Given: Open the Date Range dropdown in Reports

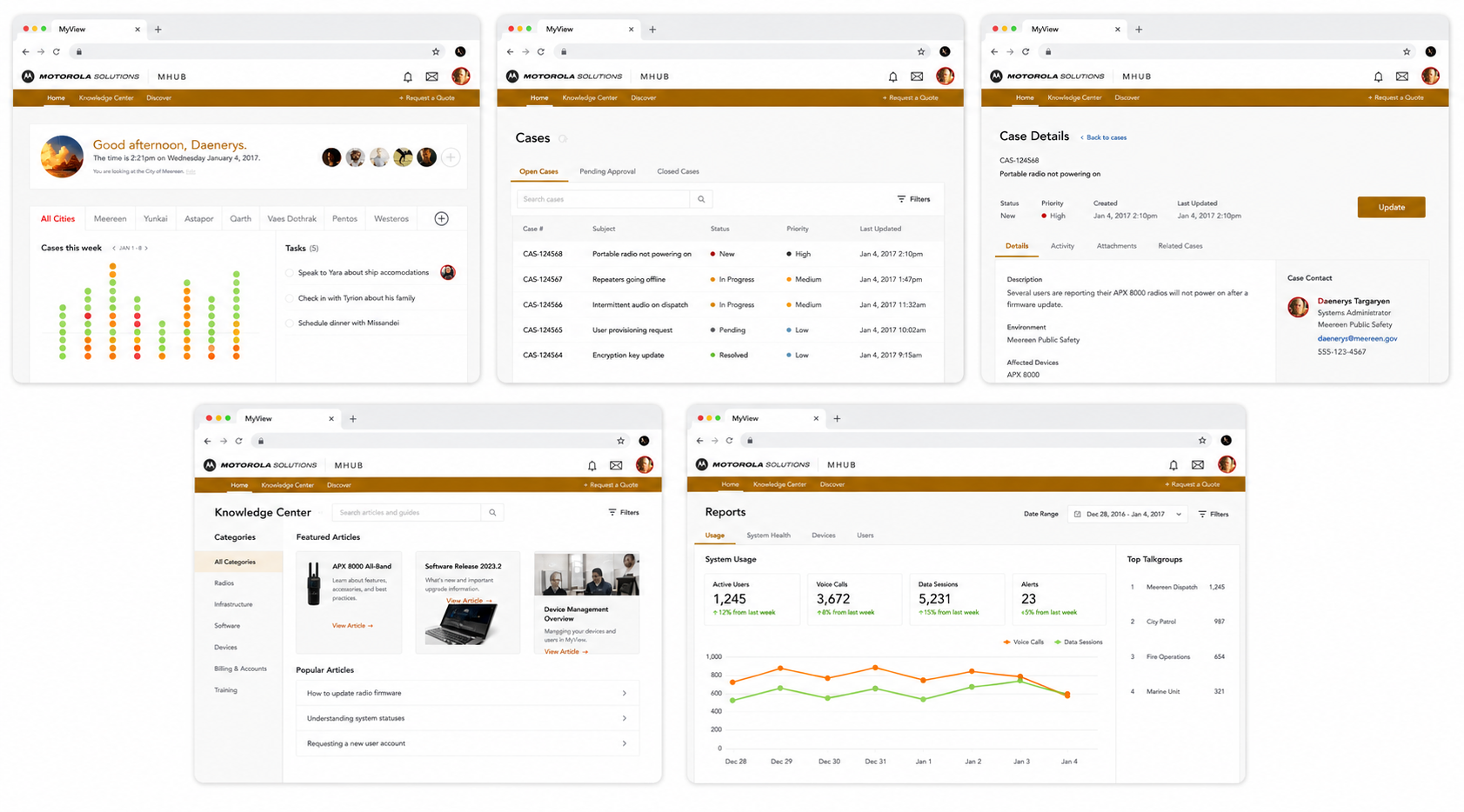Looking at the screenshot, I should (x=1127, y=515).
